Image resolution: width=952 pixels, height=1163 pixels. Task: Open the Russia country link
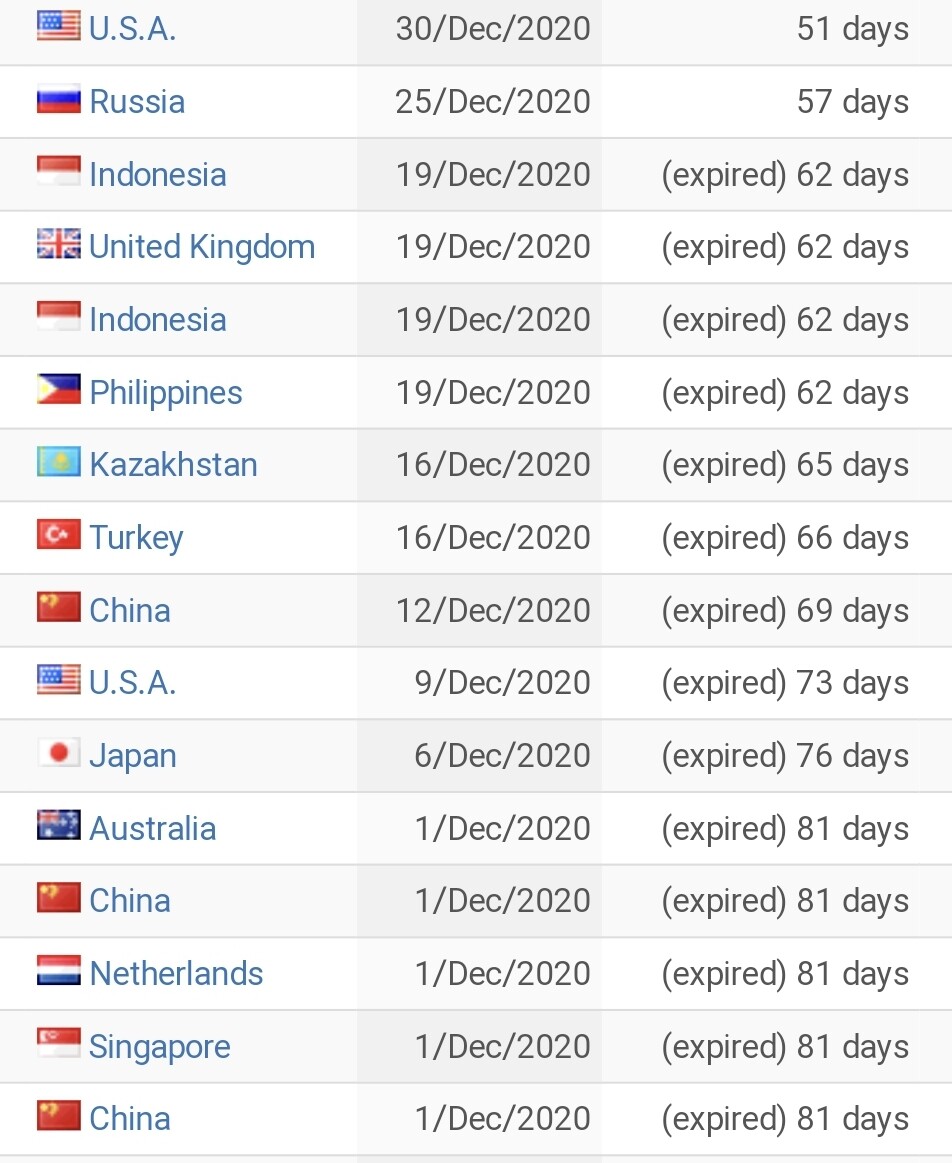pos(137,102)
